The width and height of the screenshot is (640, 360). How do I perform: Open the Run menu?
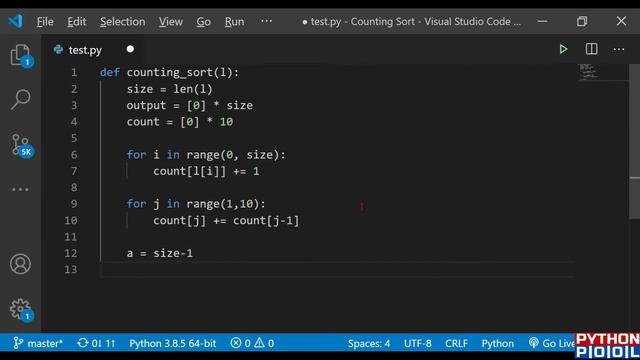point(234,22)
